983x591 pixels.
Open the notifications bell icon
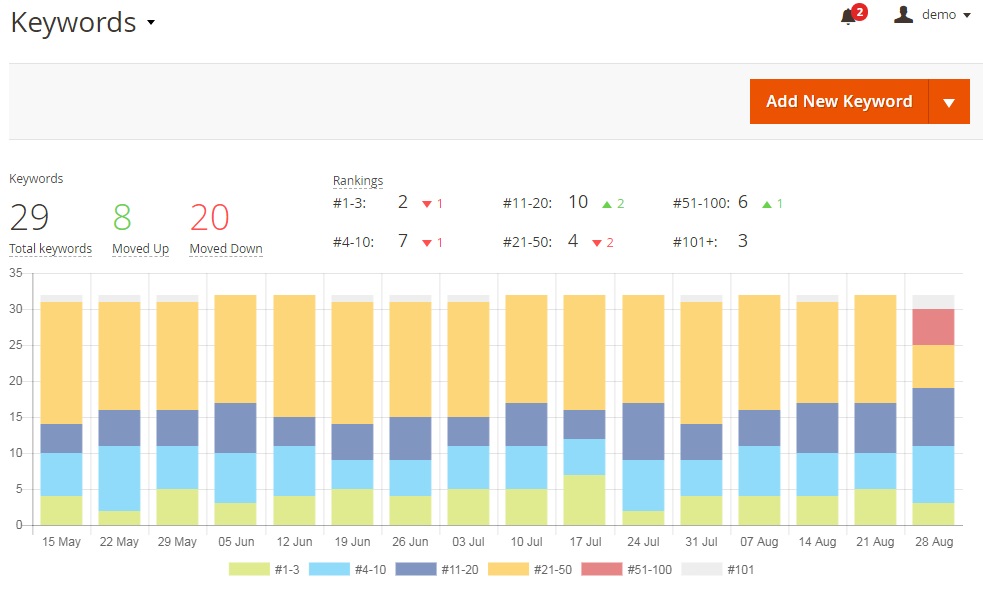(x=849, y=16)
